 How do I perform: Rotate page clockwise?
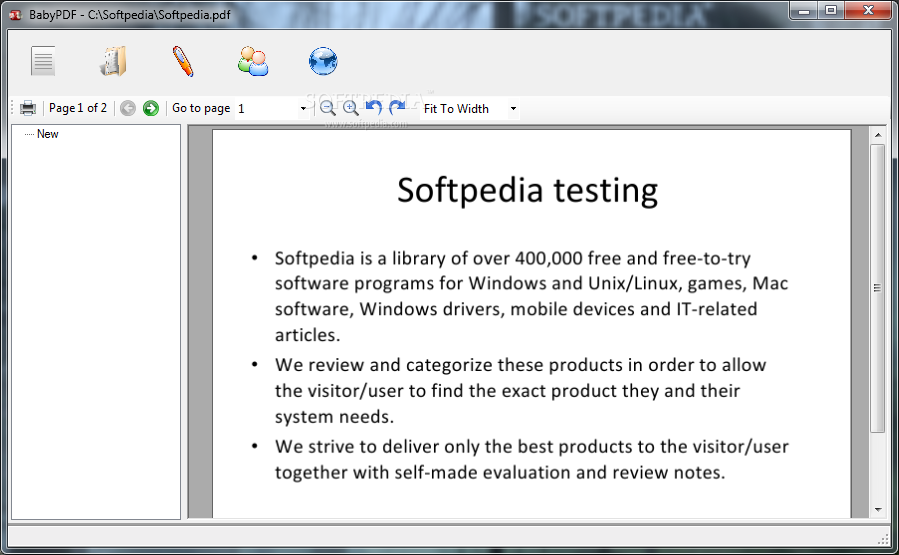pyautogui.click(x=397, y=108)
